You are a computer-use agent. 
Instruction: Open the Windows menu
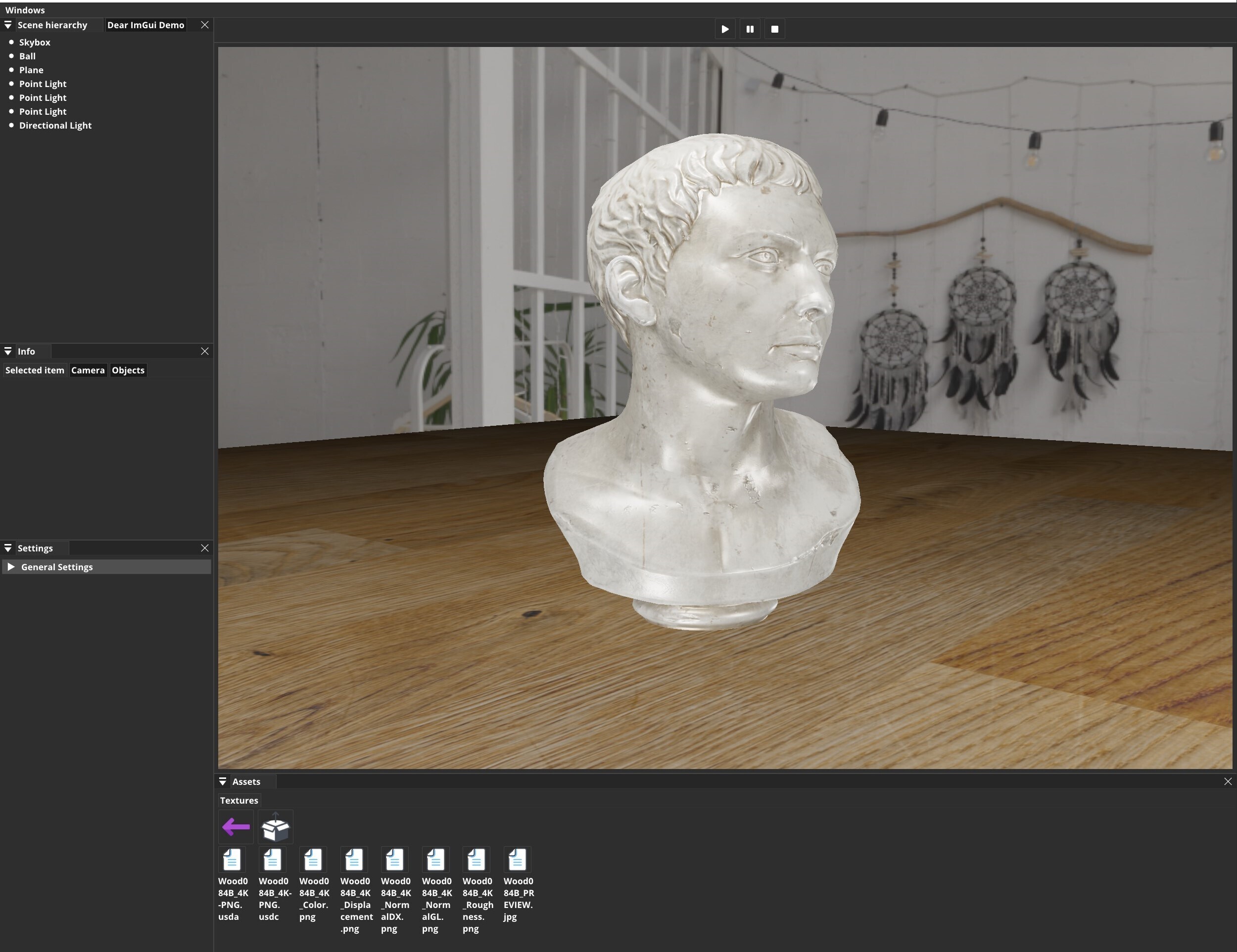pos(25,9)
